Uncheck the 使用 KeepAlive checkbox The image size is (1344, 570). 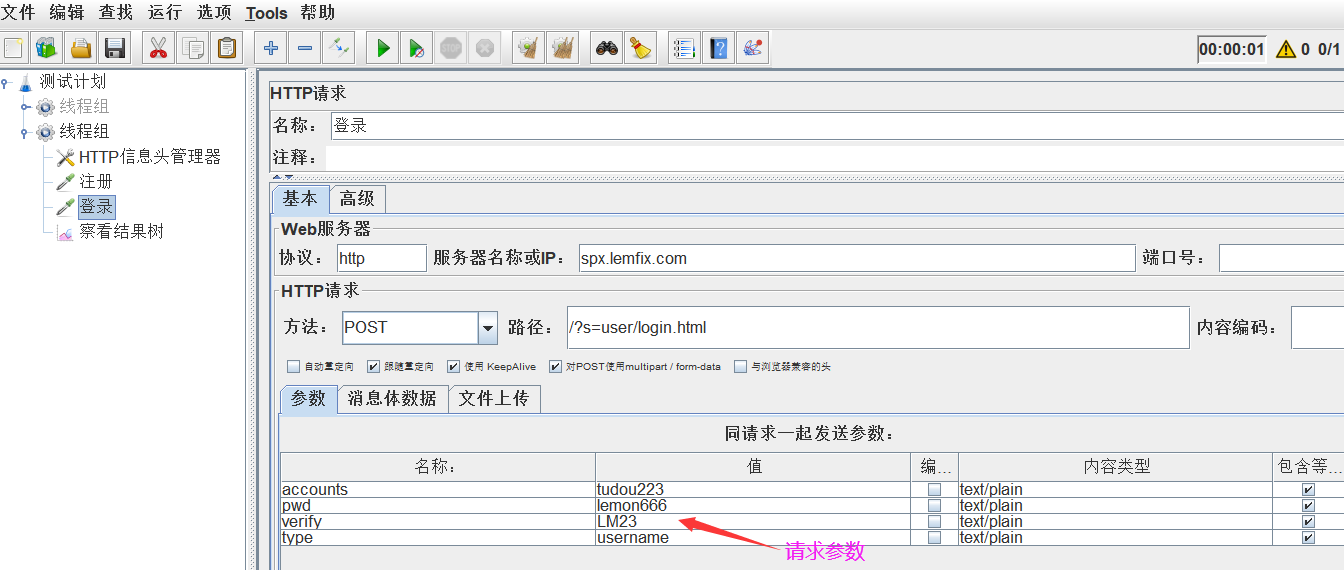(x=453, y=367)
